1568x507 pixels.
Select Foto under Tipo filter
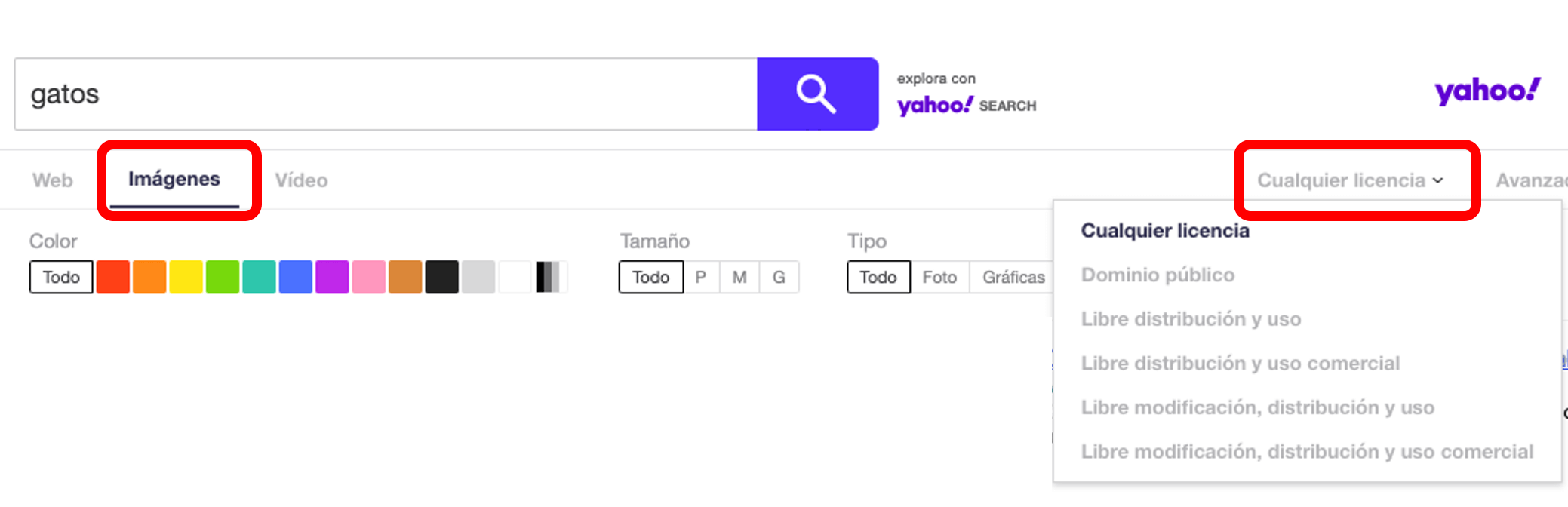pyautogui.click(x=939, y=277)
